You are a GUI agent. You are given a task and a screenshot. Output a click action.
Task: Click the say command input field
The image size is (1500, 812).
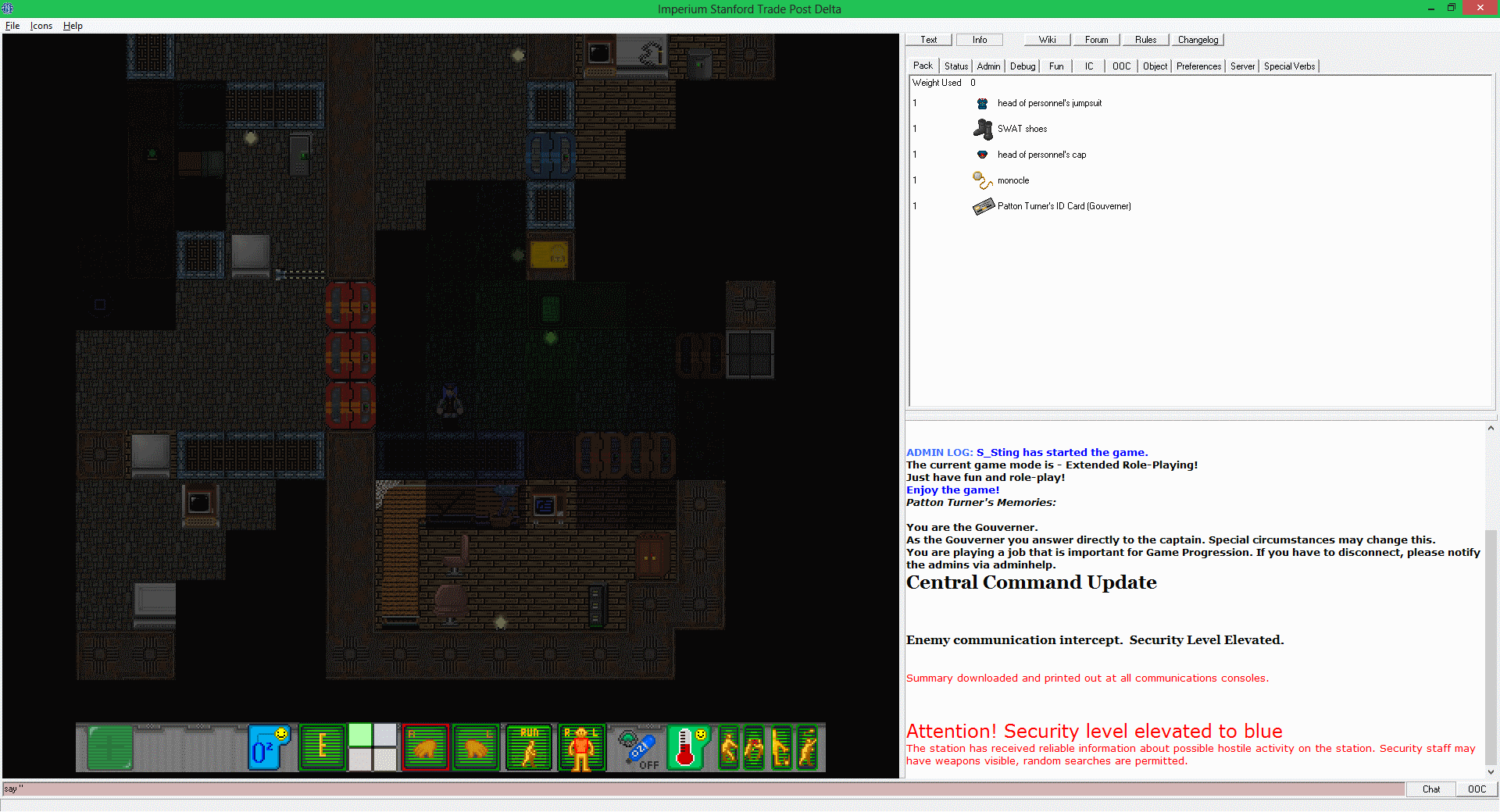pyautogui.click(x=703, y=789)
